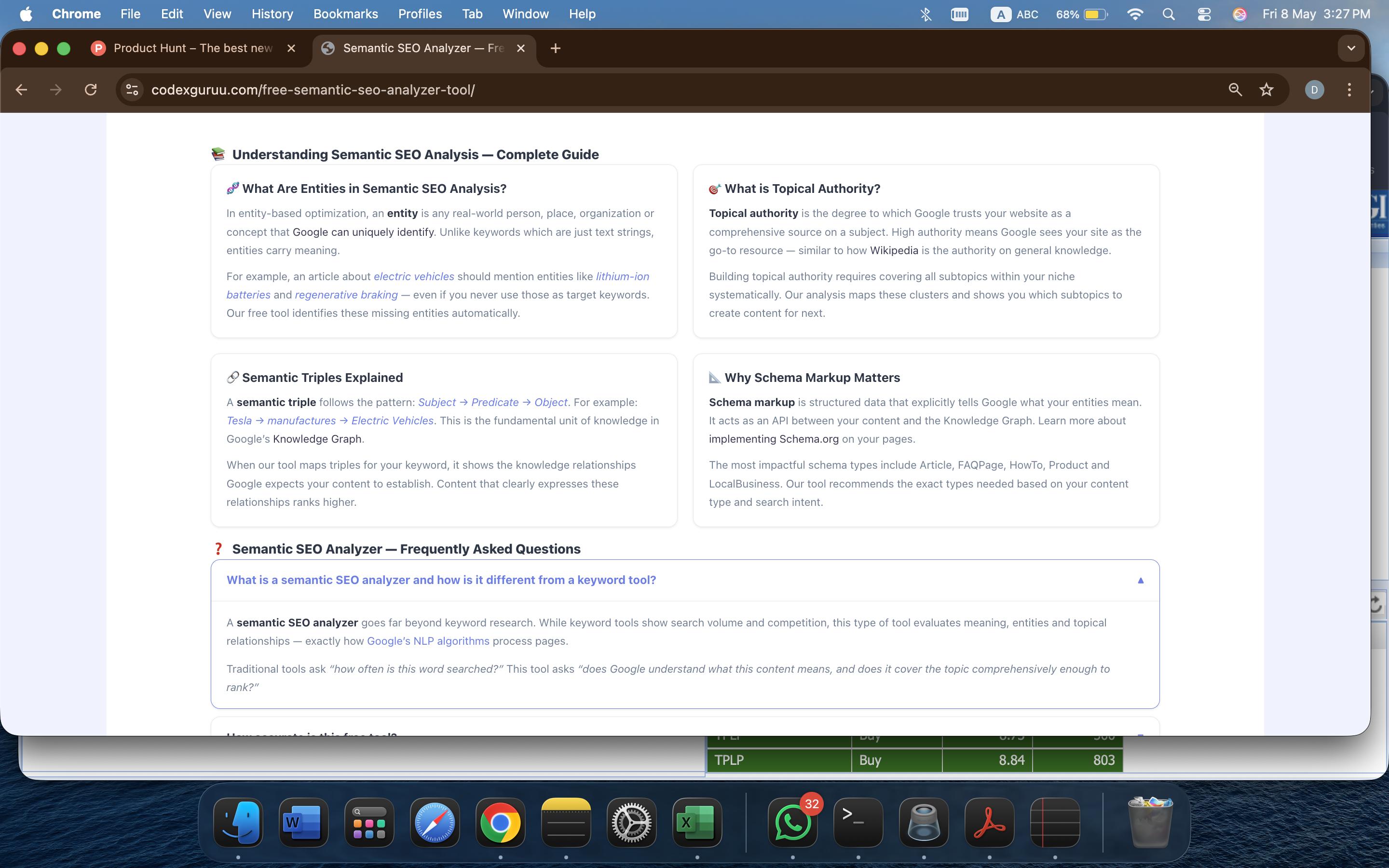Close the Product Hunt tab

pyautogui.click(x=291, y=48)
